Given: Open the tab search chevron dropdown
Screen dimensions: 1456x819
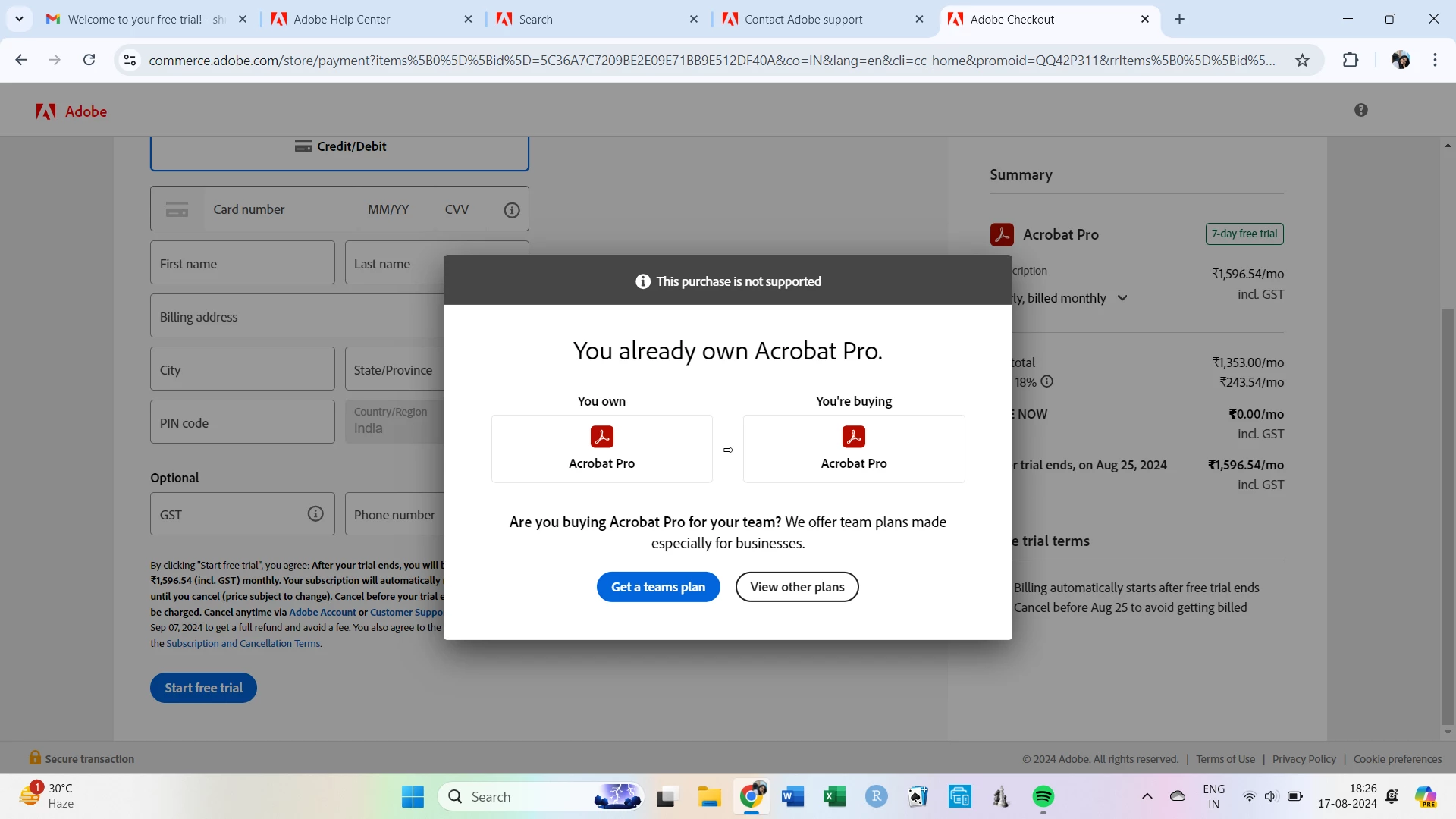Looking at the screenshot, I should pos(19,19).
